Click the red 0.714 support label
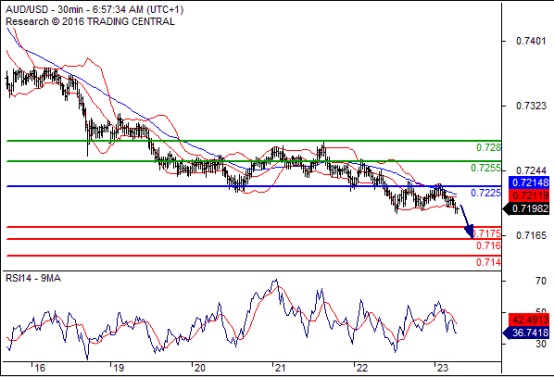Screen dimensions: 554x377 pyautogui.click(x=488, y=262)
